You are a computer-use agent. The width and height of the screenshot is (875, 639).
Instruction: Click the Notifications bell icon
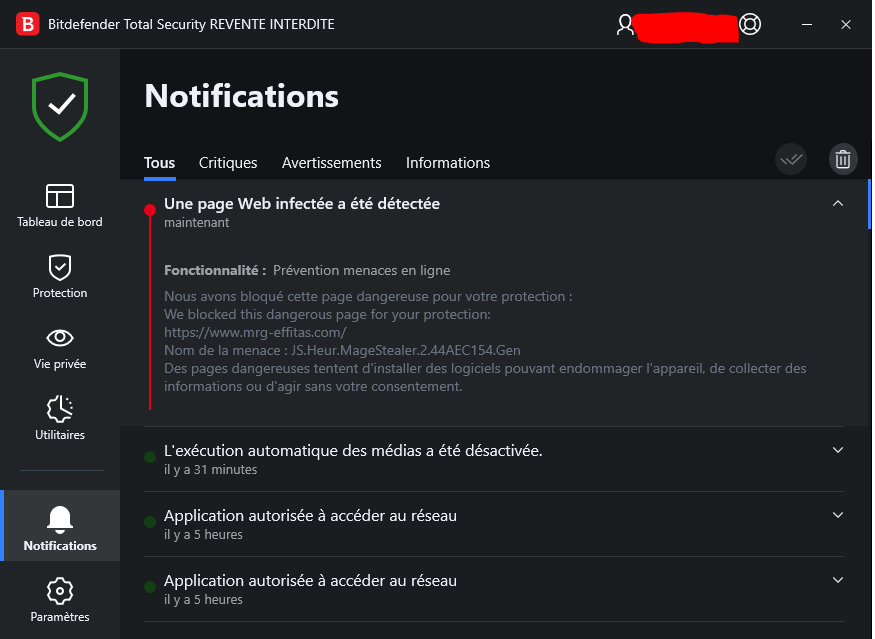(60, 519)
